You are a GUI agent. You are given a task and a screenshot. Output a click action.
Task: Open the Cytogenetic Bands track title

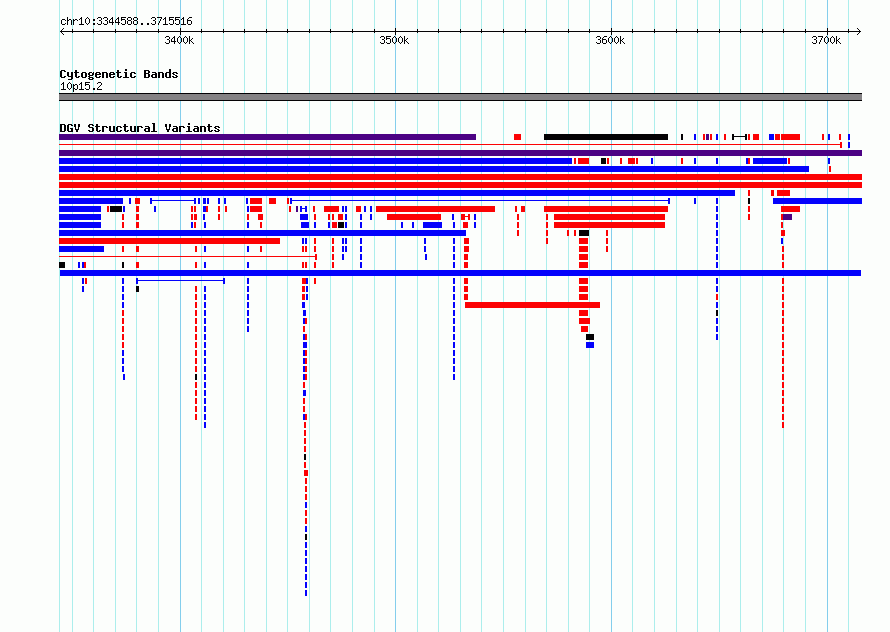pyautogui.click(x=119, y=74)
